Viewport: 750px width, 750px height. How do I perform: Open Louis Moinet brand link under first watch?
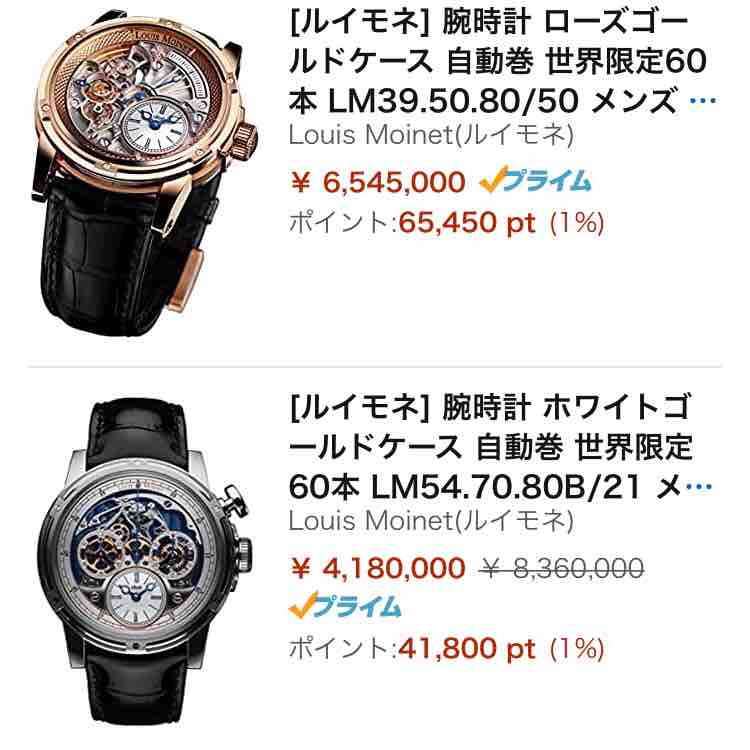431,135
